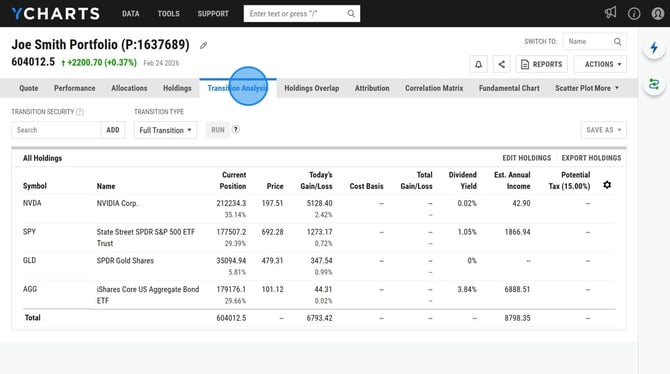Screen dimensions: 670x374
Task: Open the SUPPORT menu
Action: [213, 14]
